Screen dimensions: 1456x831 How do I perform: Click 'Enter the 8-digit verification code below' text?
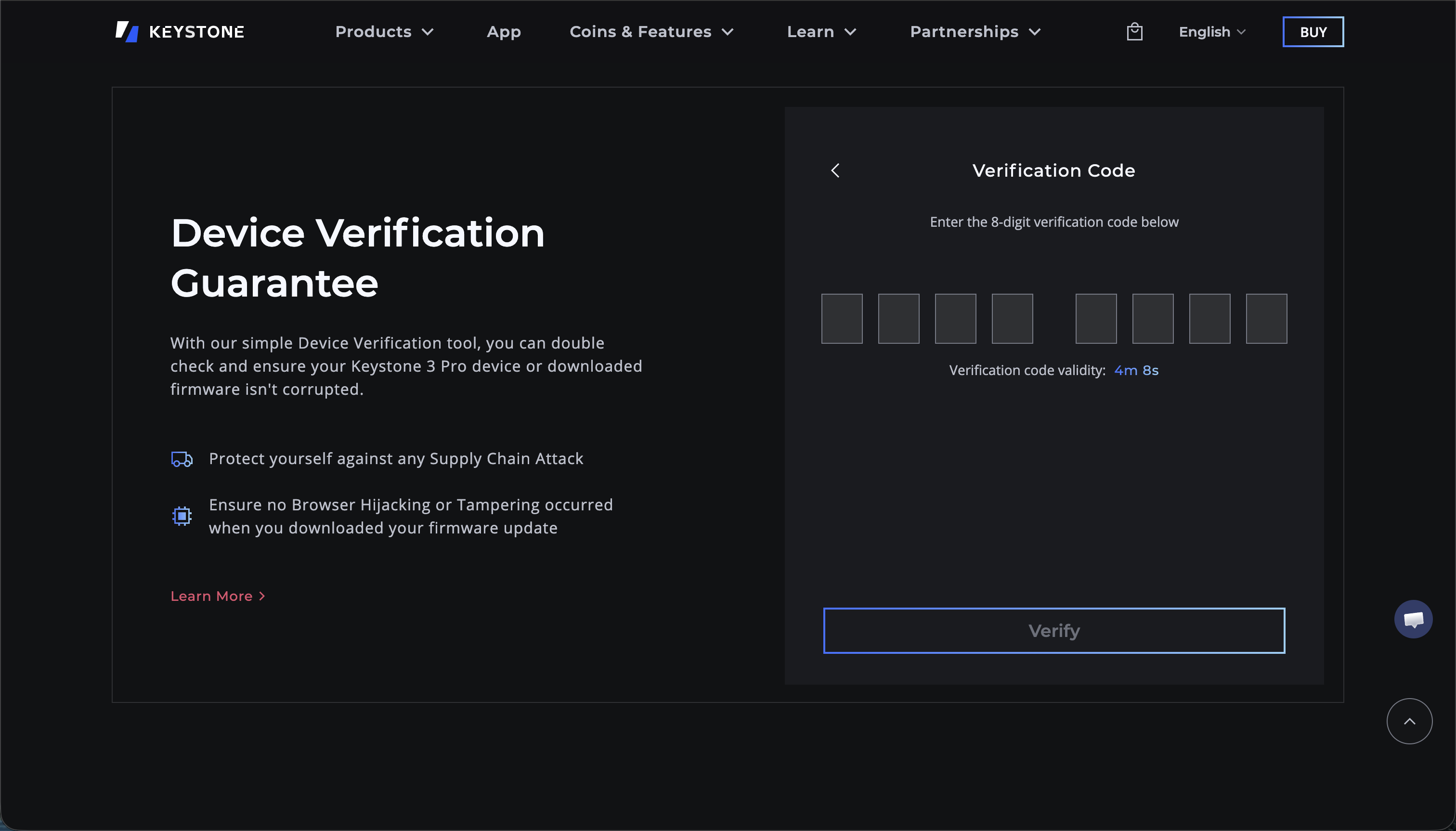click(1053, 221)
